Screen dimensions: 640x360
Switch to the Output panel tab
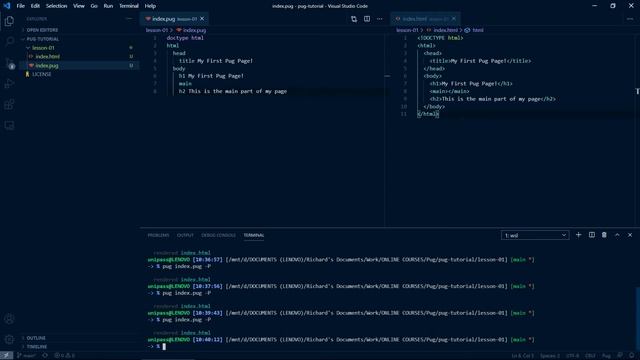coord(185,236)
